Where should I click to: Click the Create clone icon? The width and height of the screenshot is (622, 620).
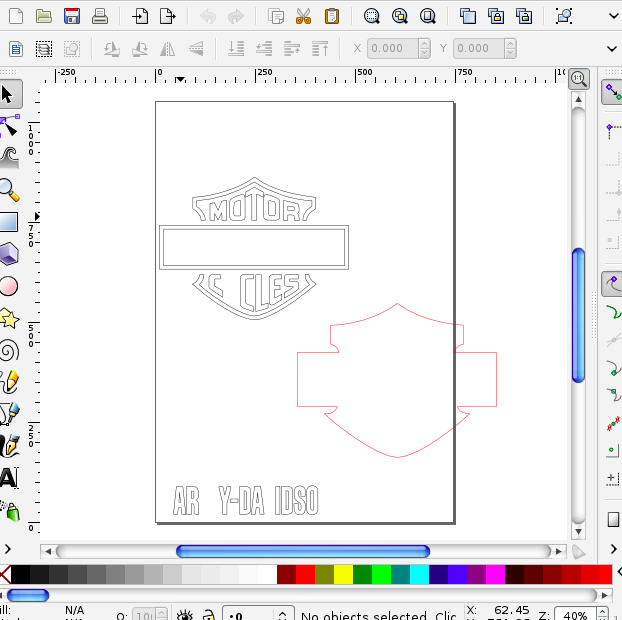pyautogui.click(x=496, y=16)
